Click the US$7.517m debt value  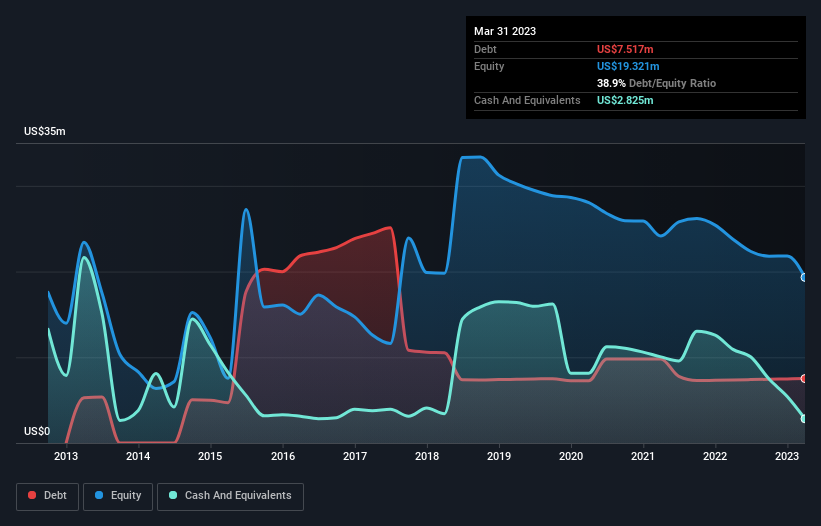625,49
